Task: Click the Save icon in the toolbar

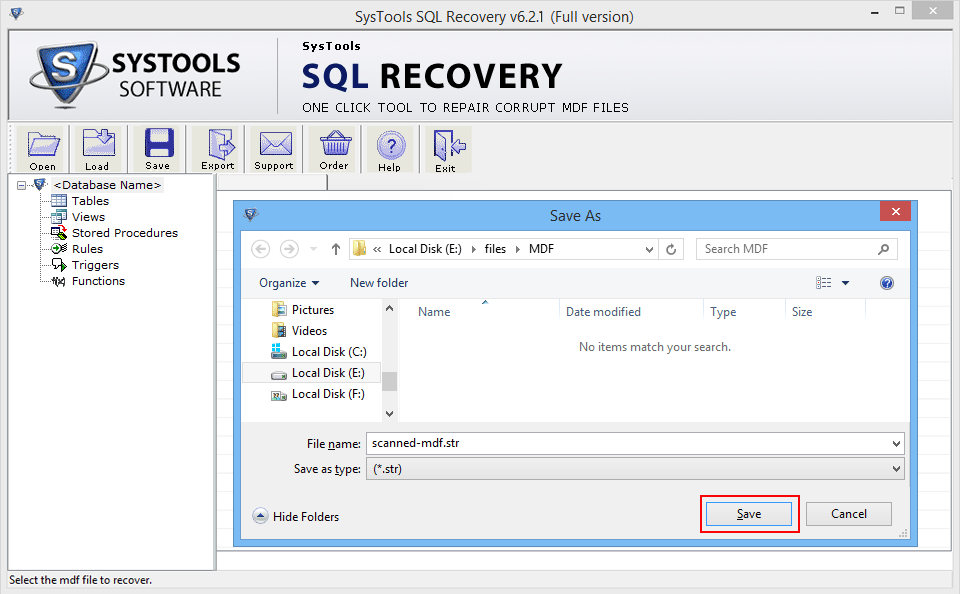Action: point(157,148)
